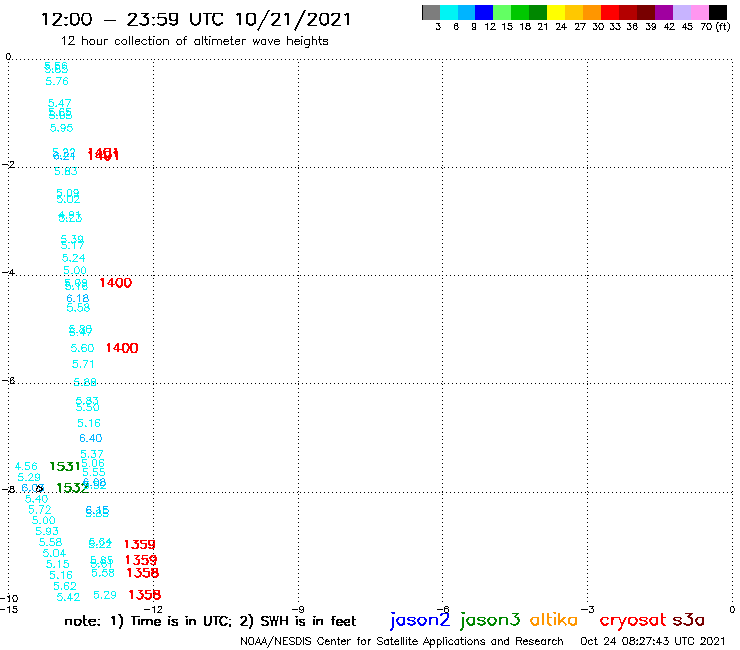Click the wave height value 5.40
Screen dimensions: 740x650
[36, 499]
